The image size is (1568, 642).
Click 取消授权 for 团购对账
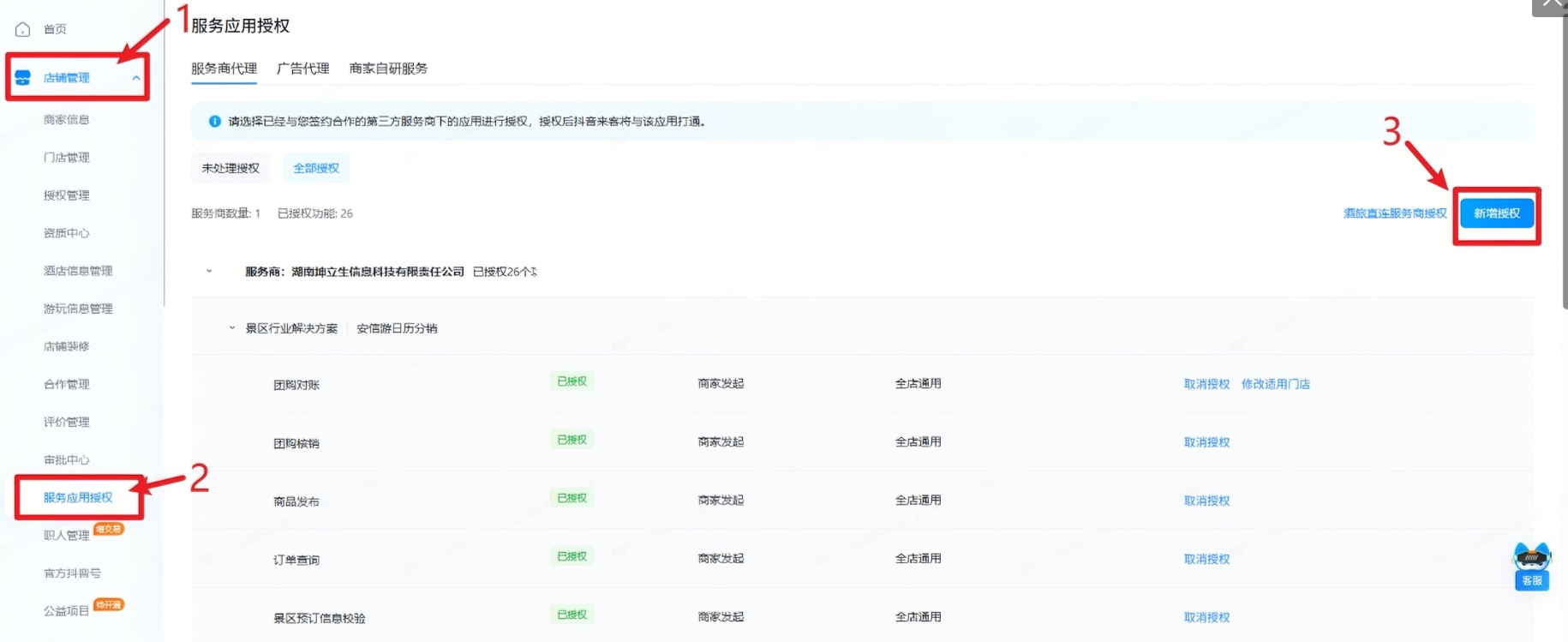(1206, 384)
